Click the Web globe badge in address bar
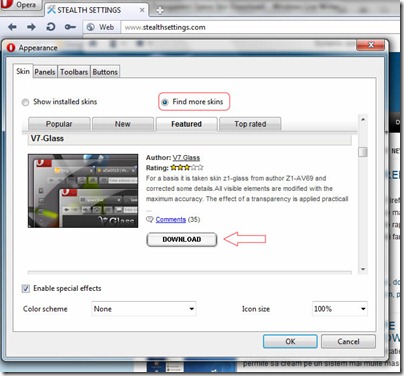Screen dimensions: 404x376 (100, 27)
